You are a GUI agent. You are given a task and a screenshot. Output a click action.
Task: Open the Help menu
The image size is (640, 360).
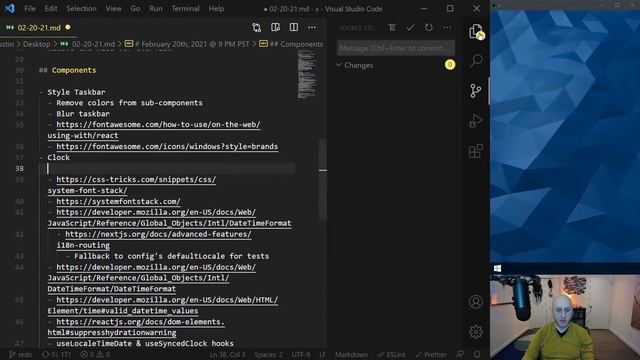pyautogui.click(x=216, y=9)
